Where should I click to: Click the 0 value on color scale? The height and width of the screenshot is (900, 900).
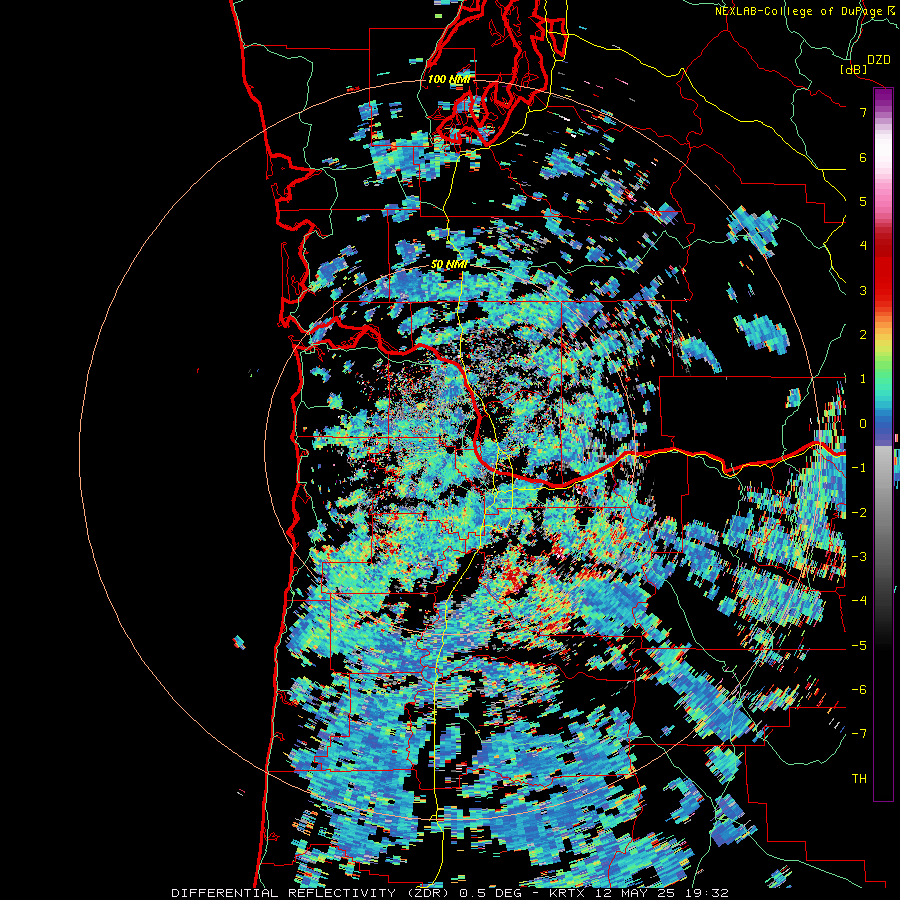863,424
